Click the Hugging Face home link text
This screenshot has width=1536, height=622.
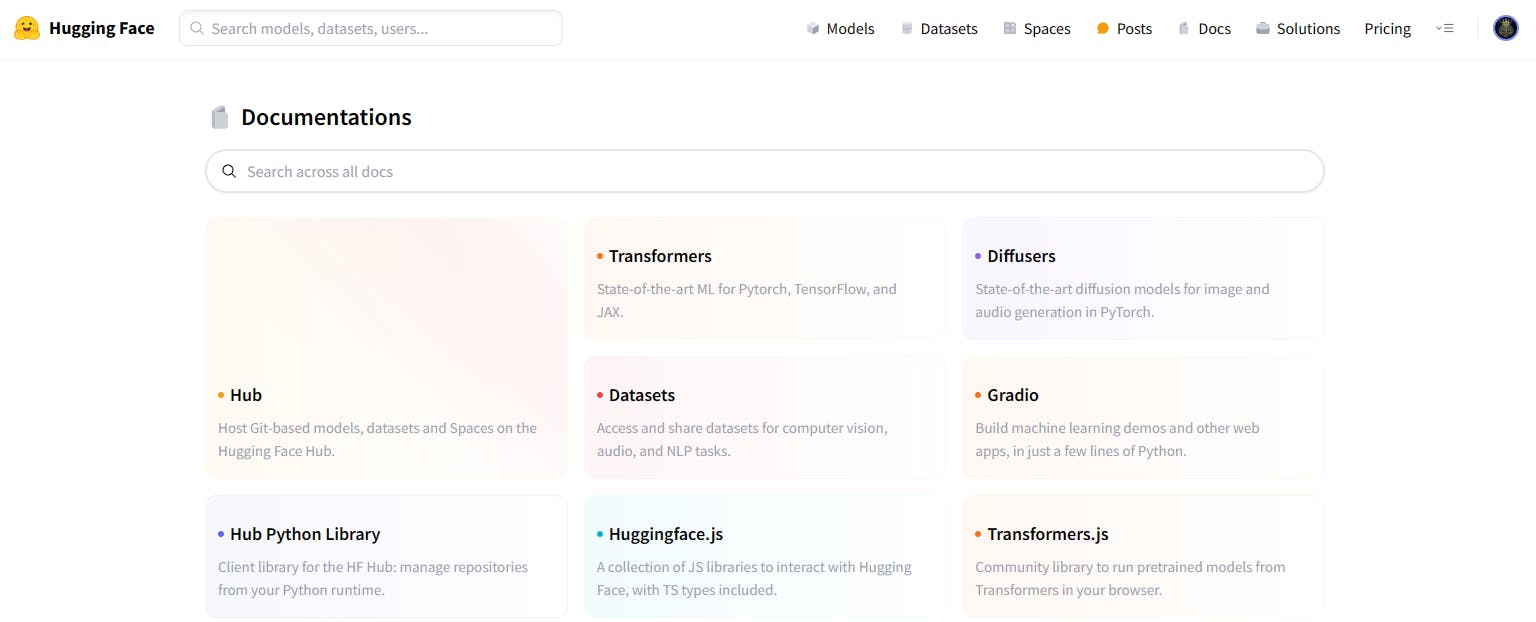[102, 28]
